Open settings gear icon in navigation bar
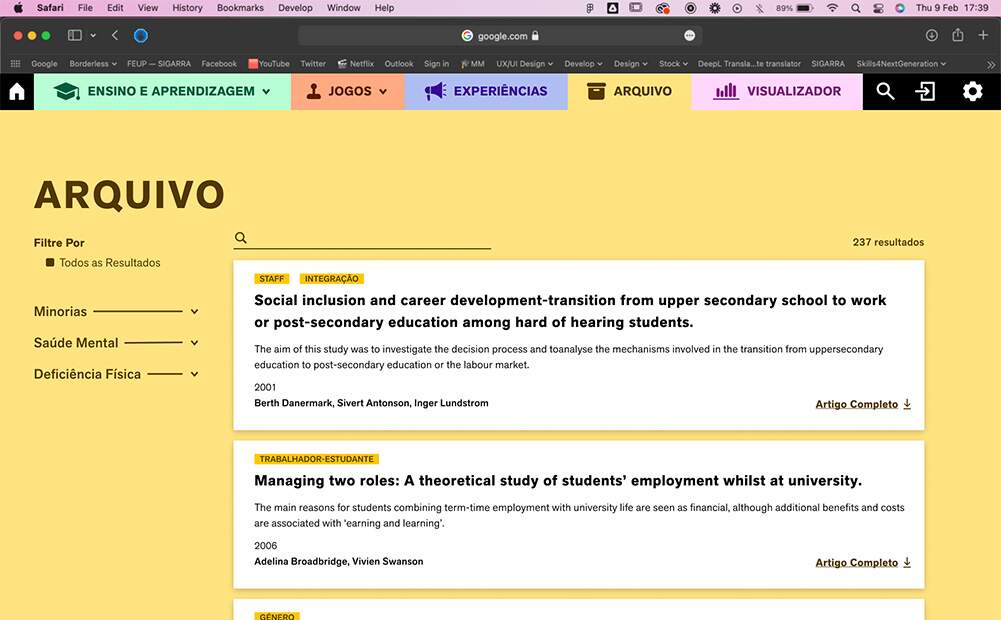This screenshot has width=1001, height=620. 972,92
